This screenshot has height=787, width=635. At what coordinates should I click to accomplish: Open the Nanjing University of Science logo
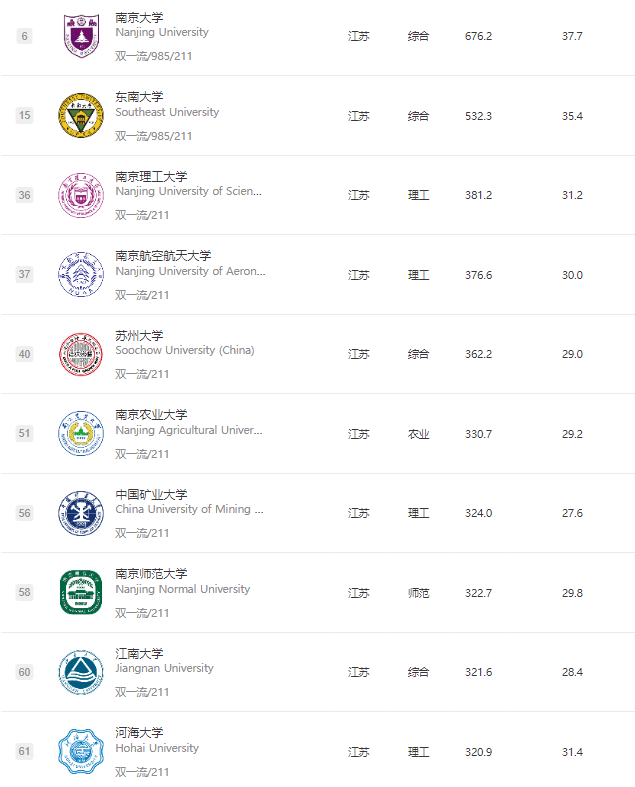tap(81, 195)
